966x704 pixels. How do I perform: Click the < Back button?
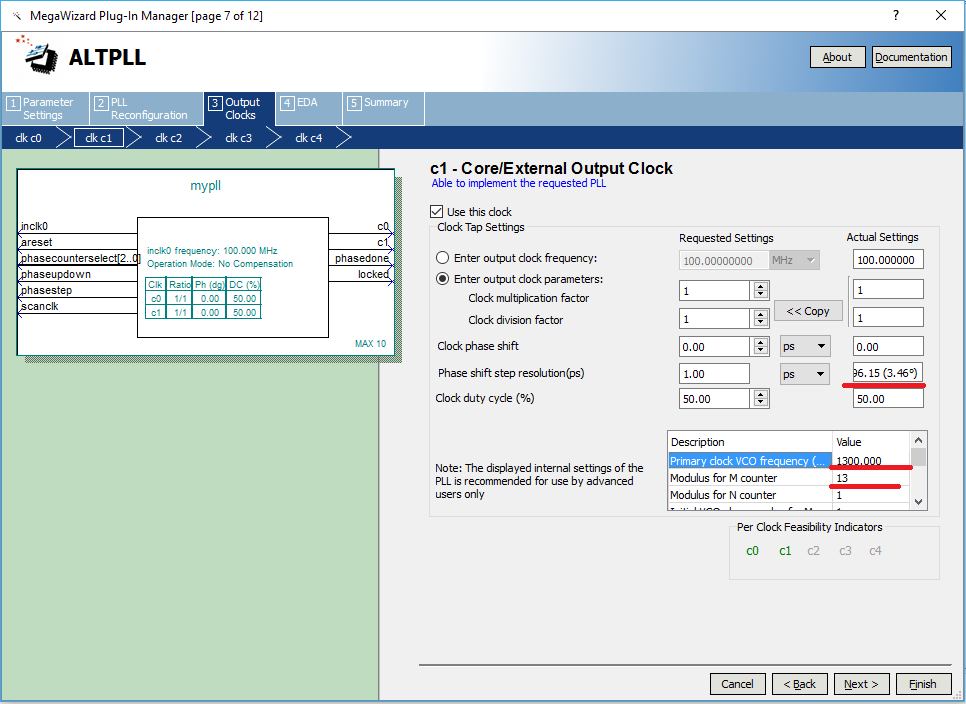(x=799, y=684)
